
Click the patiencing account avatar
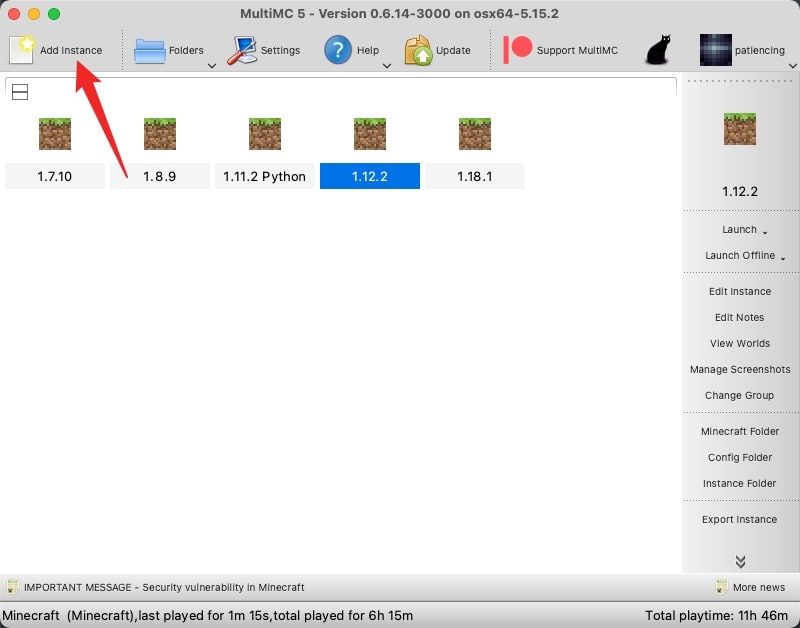715,50
